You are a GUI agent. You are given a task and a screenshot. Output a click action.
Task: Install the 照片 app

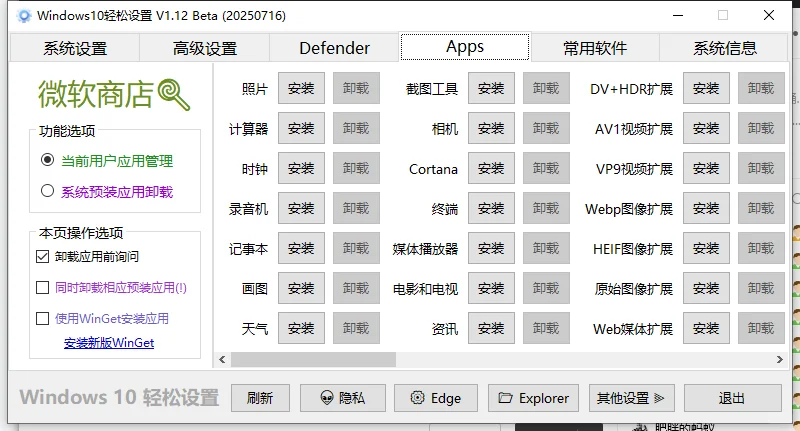click(x=301, y=88)
